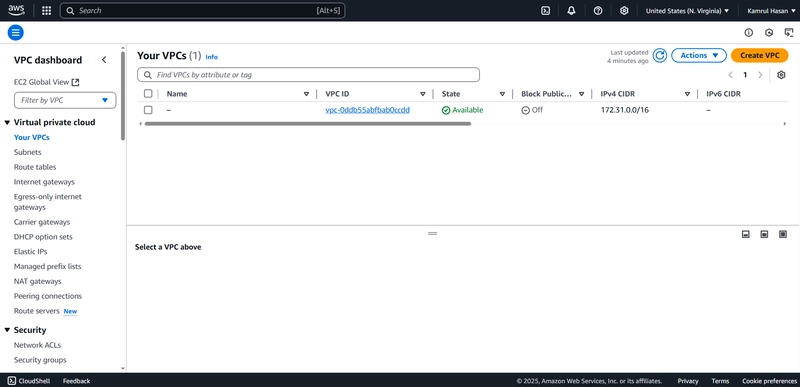800x387 pixels.
Task: Sort by State column arrow
Action: coord(502,94)
